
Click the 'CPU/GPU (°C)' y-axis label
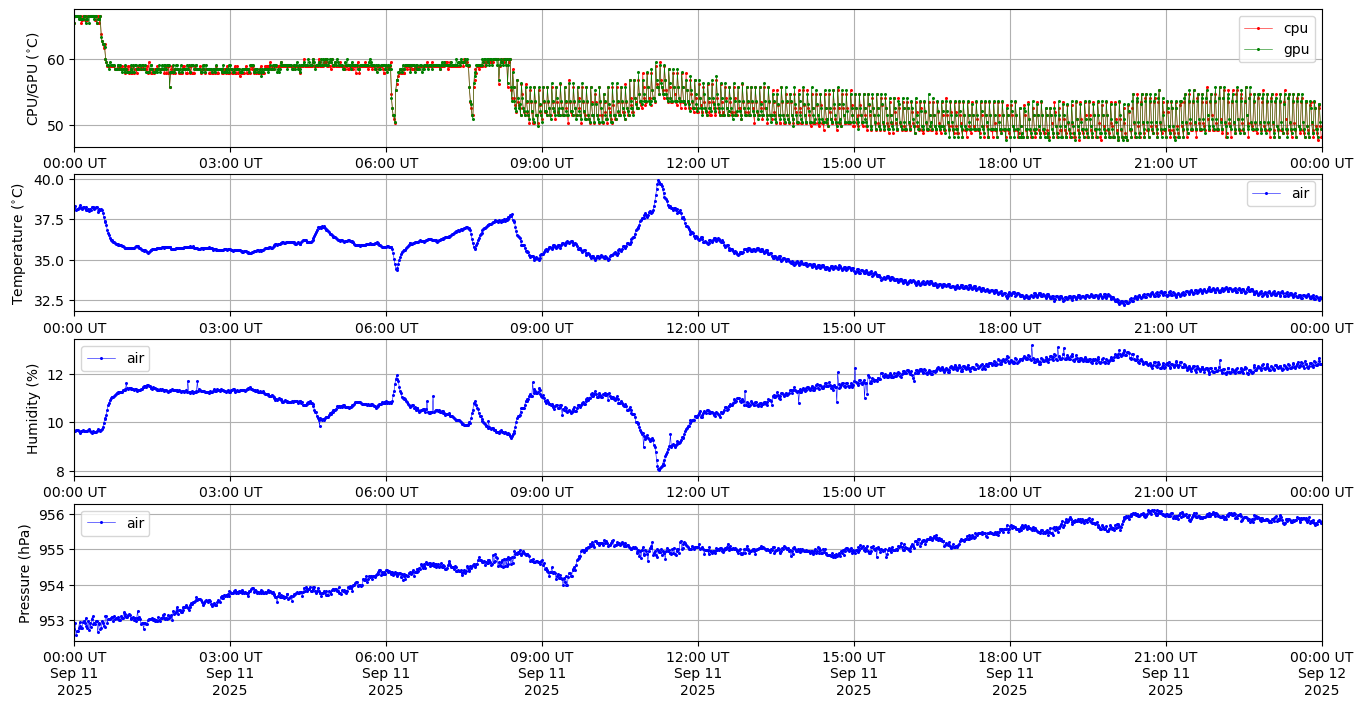(x=32, y=79)
